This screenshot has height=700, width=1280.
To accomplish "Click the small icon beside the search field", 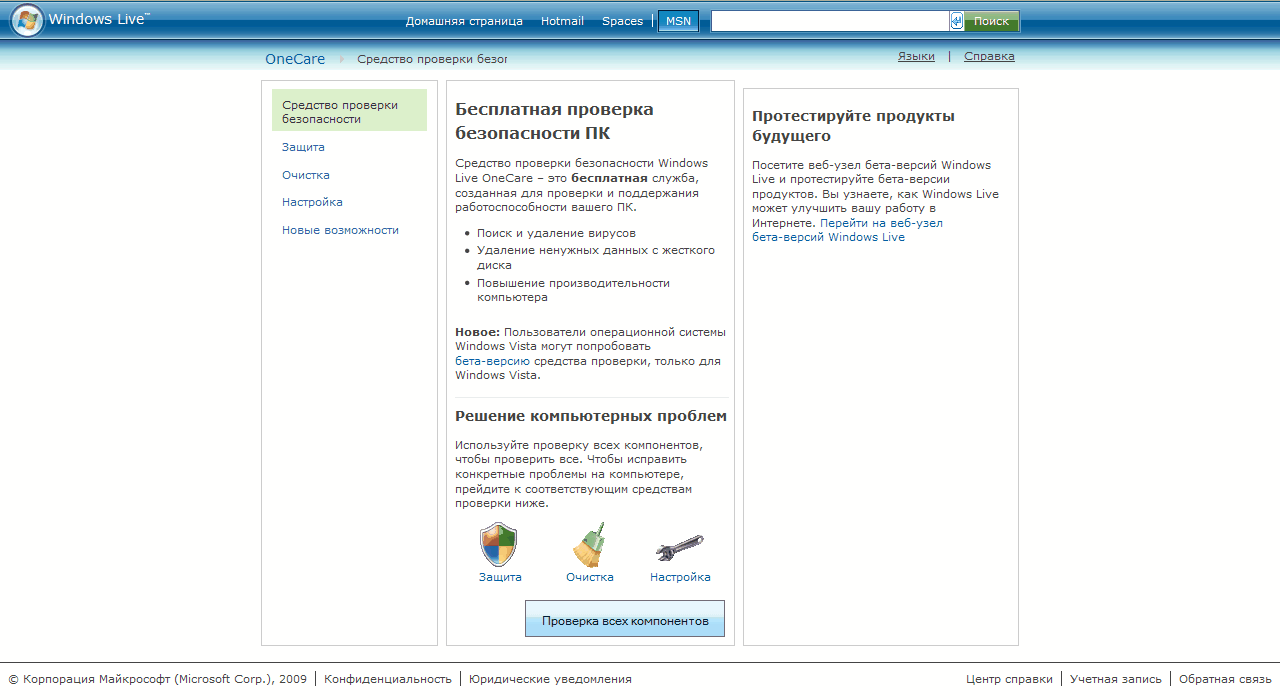I will point(957,21).
